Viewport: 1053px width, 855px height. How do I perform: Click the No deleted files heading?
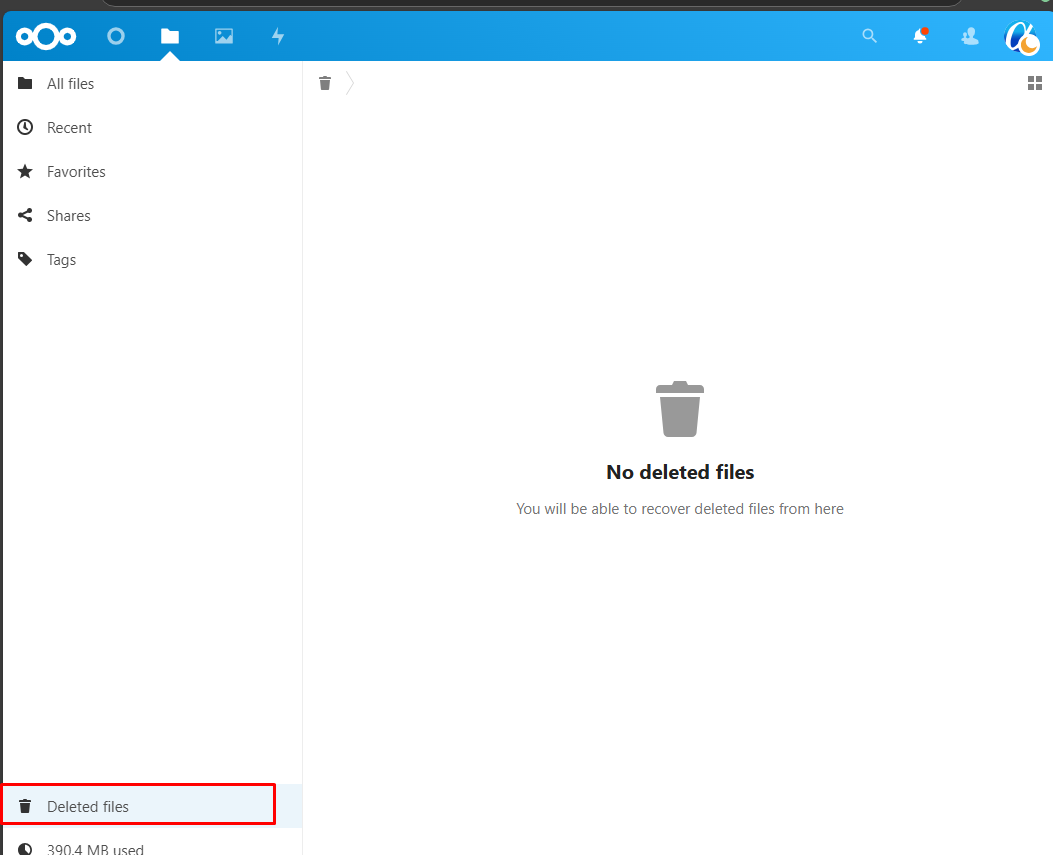click(680, 472)
